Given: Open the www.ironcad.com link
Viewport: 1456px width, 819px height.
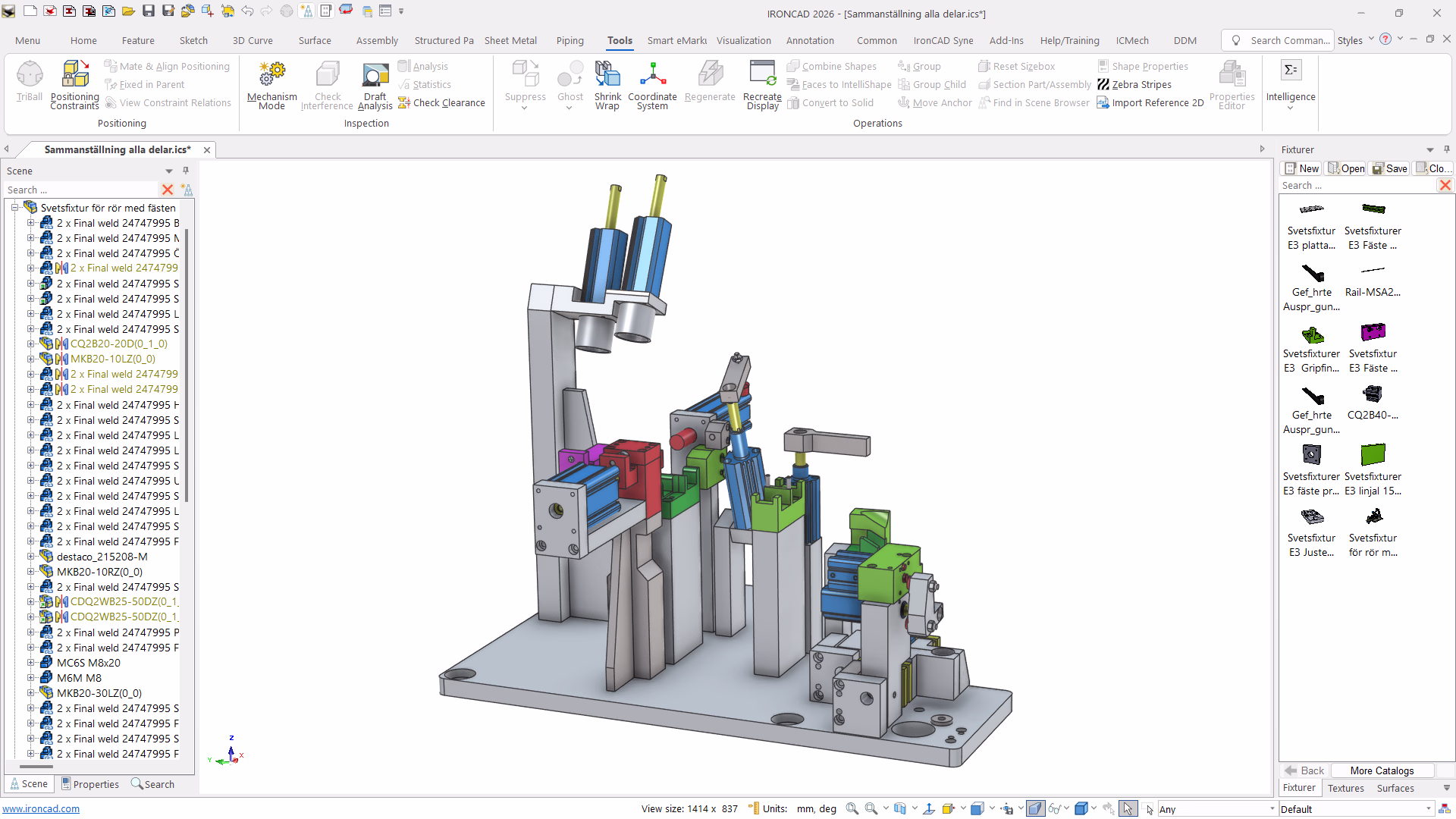Looking at the screenshot, I should 41,809.
